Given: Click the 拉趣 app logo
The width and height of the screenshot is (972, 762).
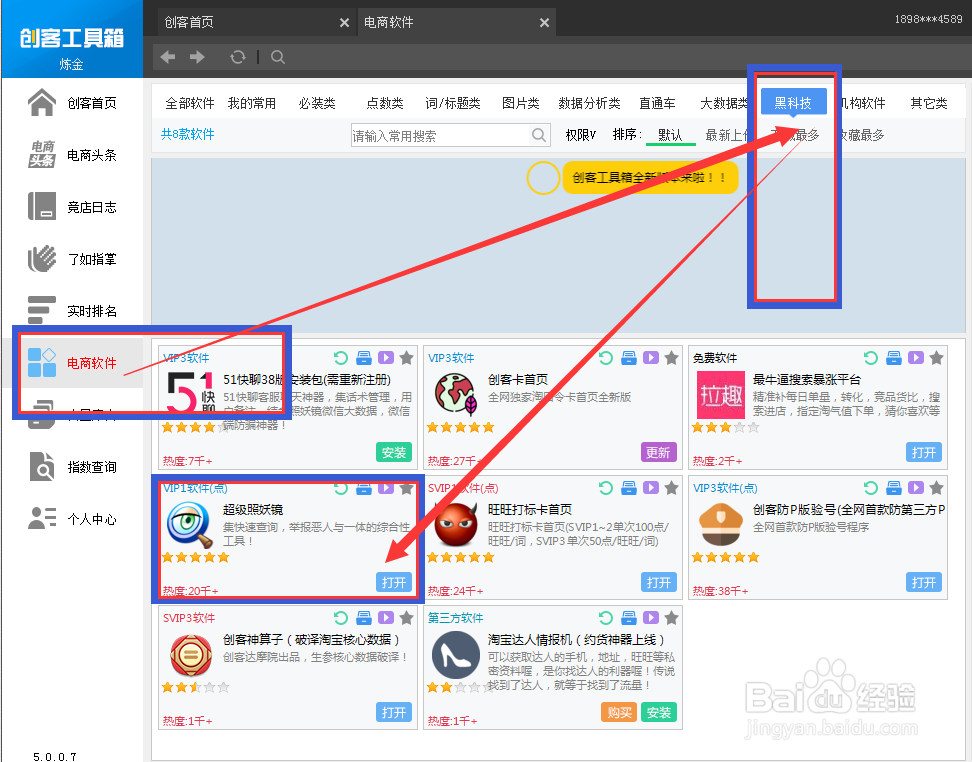Looking at the screenshot, I should pyautogui.click(x=720, y=394).
